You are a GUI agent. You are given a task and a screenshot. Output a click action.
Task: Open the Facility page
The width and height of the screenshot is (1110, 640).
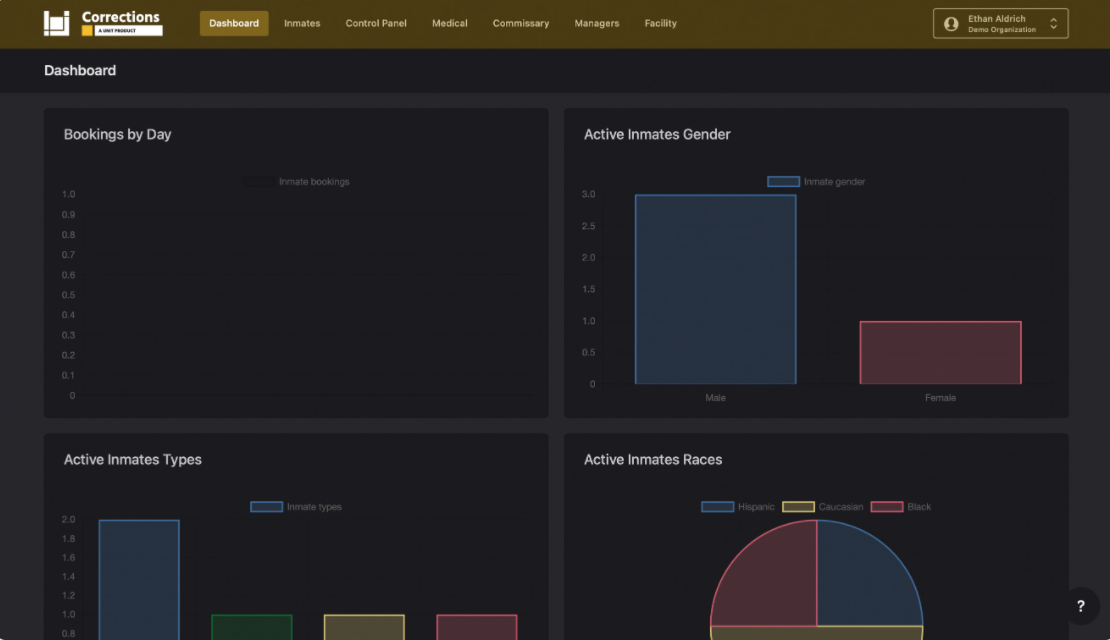tap(660, 23)
